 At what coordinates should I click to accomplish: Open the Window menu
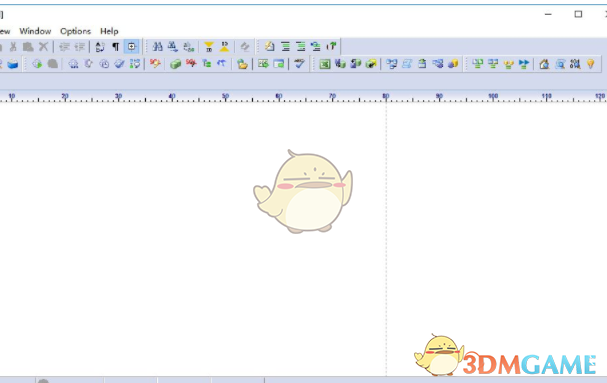click(x=35, y=31)
